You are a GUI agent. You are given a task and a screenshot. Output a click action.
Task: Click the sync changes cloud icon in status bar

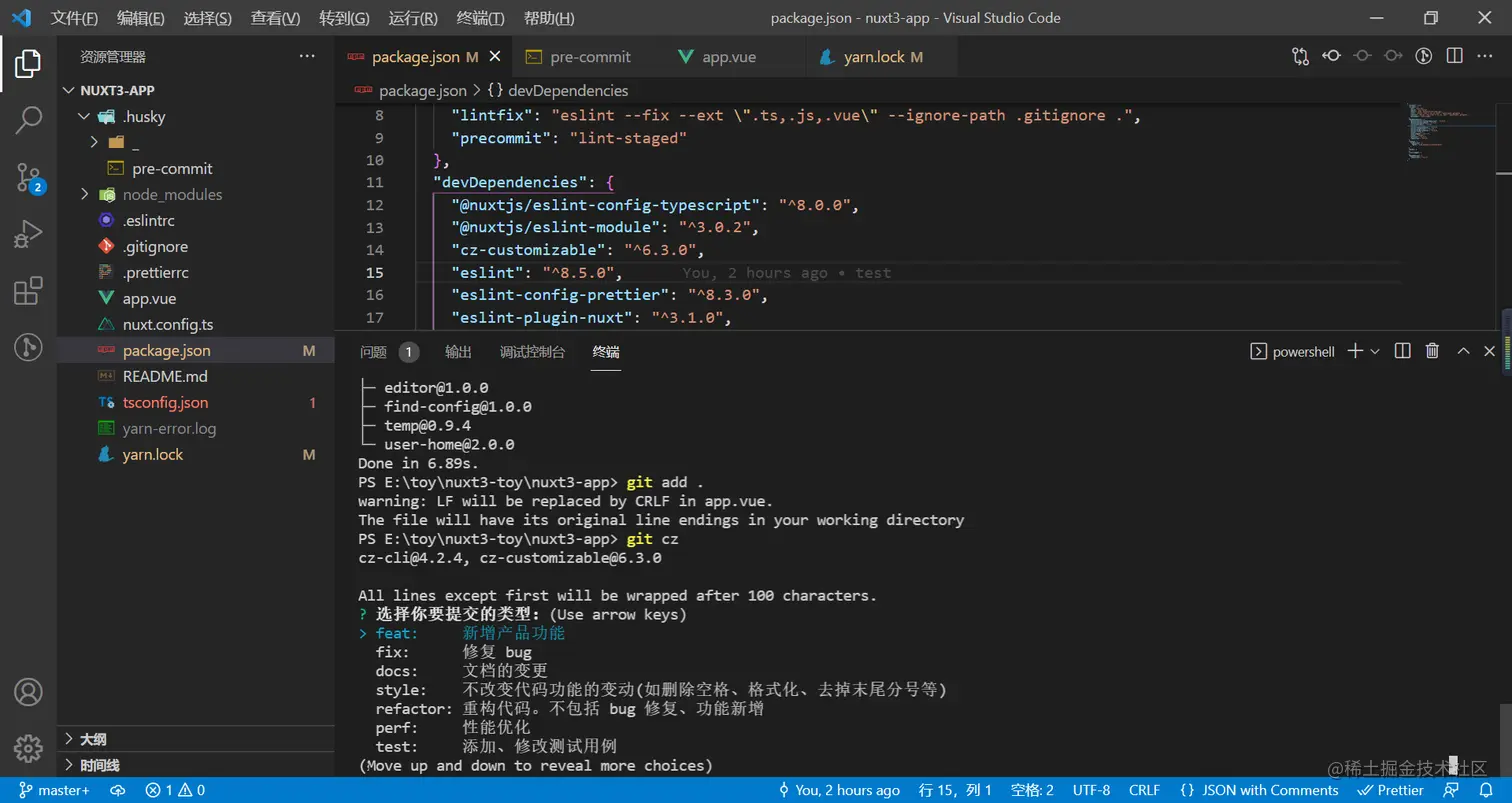point(118,790)
